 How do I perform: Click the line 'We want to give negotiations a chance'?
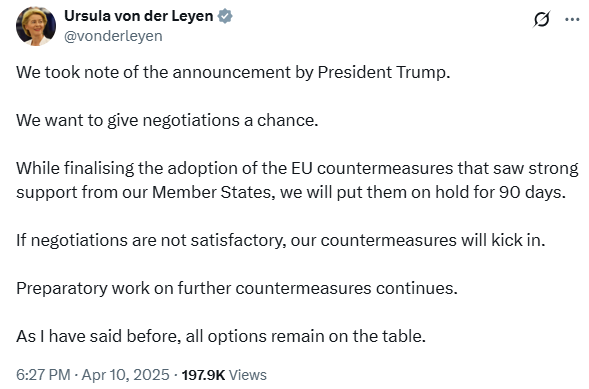(167, 121)
